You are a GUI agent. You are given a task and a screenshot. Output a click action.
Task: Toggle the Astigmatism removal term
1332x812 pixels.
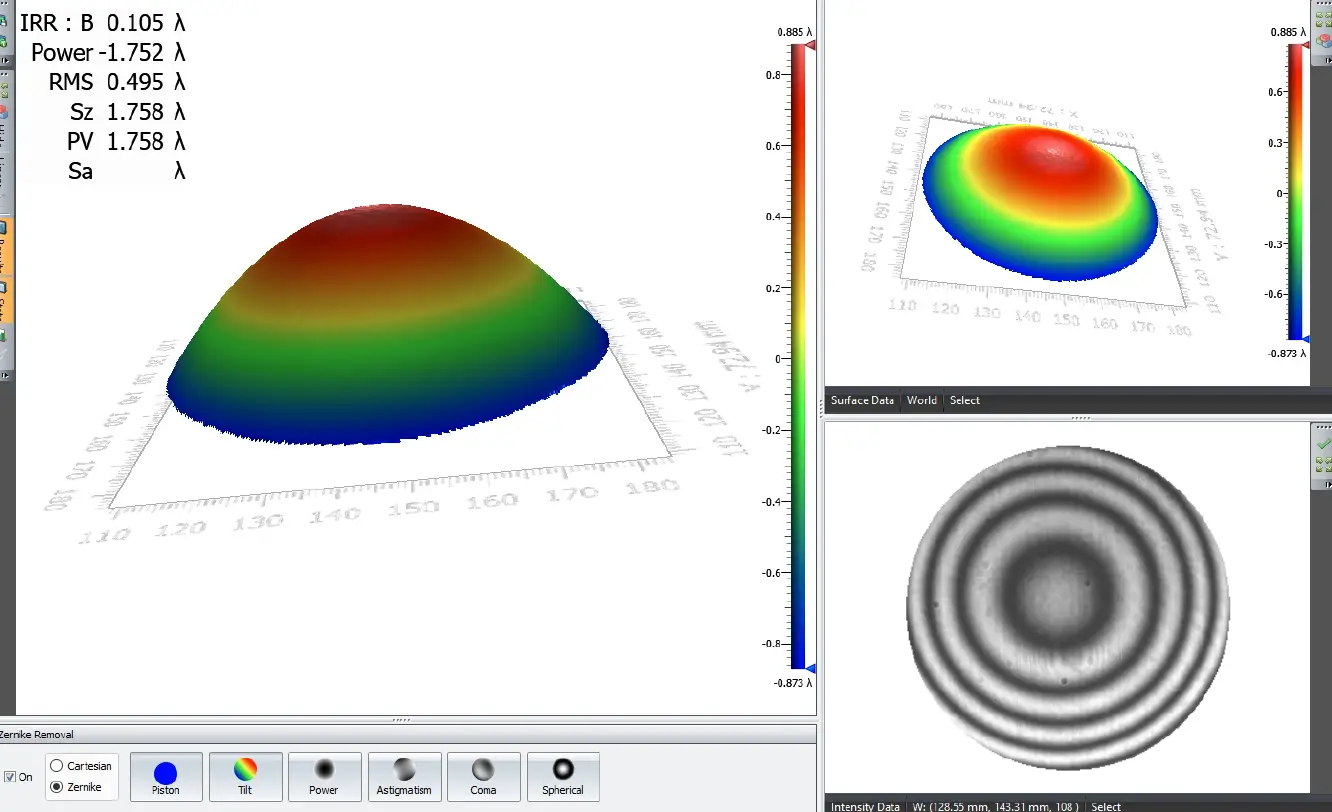(x=404, y=776)
